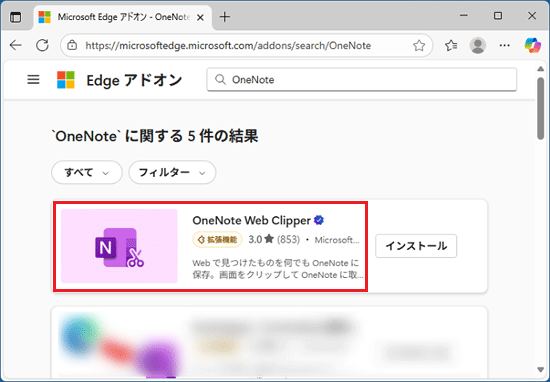Minimize the Edge window

pos(464,15)
